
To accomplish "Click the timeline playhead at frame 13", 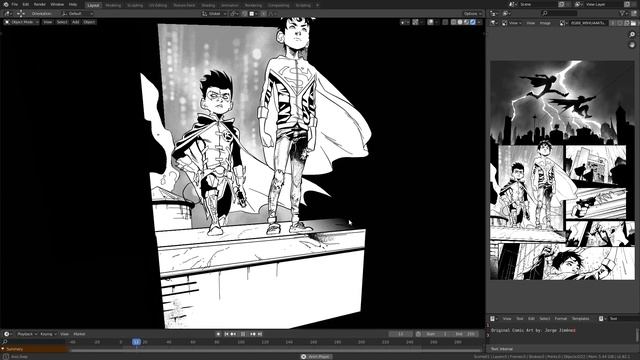I will 136,342.
